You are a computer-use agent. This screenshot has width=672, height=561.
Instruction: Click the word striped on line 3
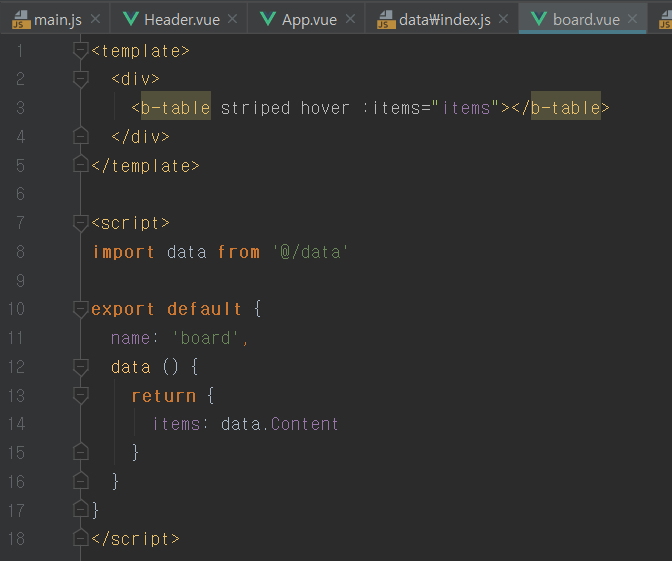click(255, 108)
